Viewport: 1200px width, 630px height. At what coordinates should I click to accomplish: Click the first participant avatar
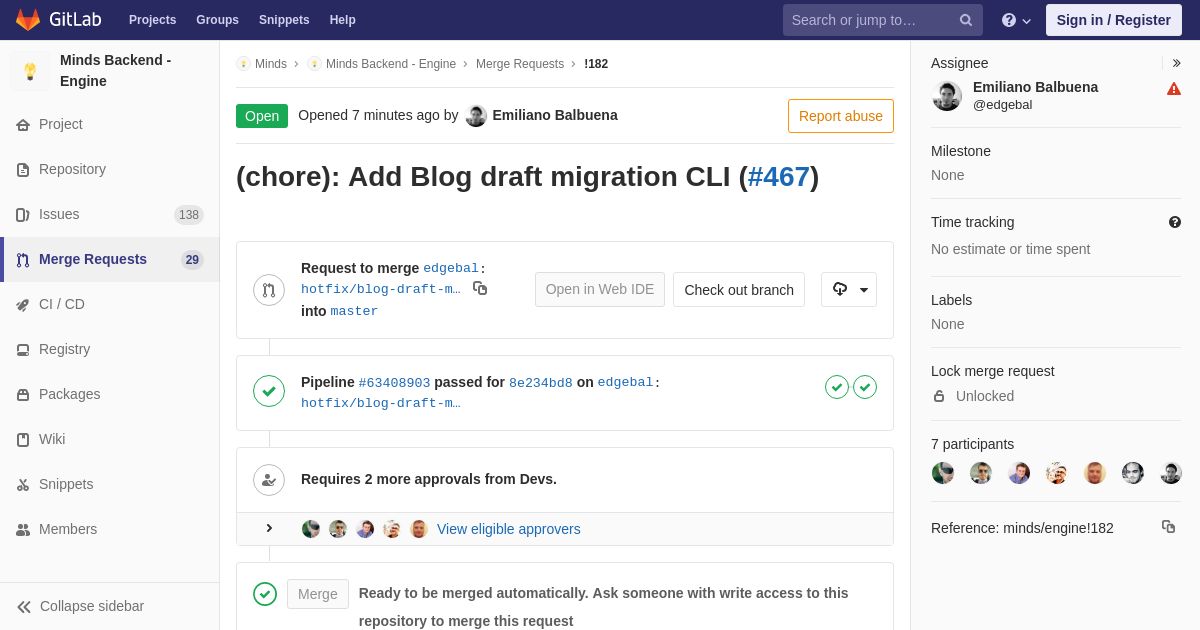(x=943, y=473)
